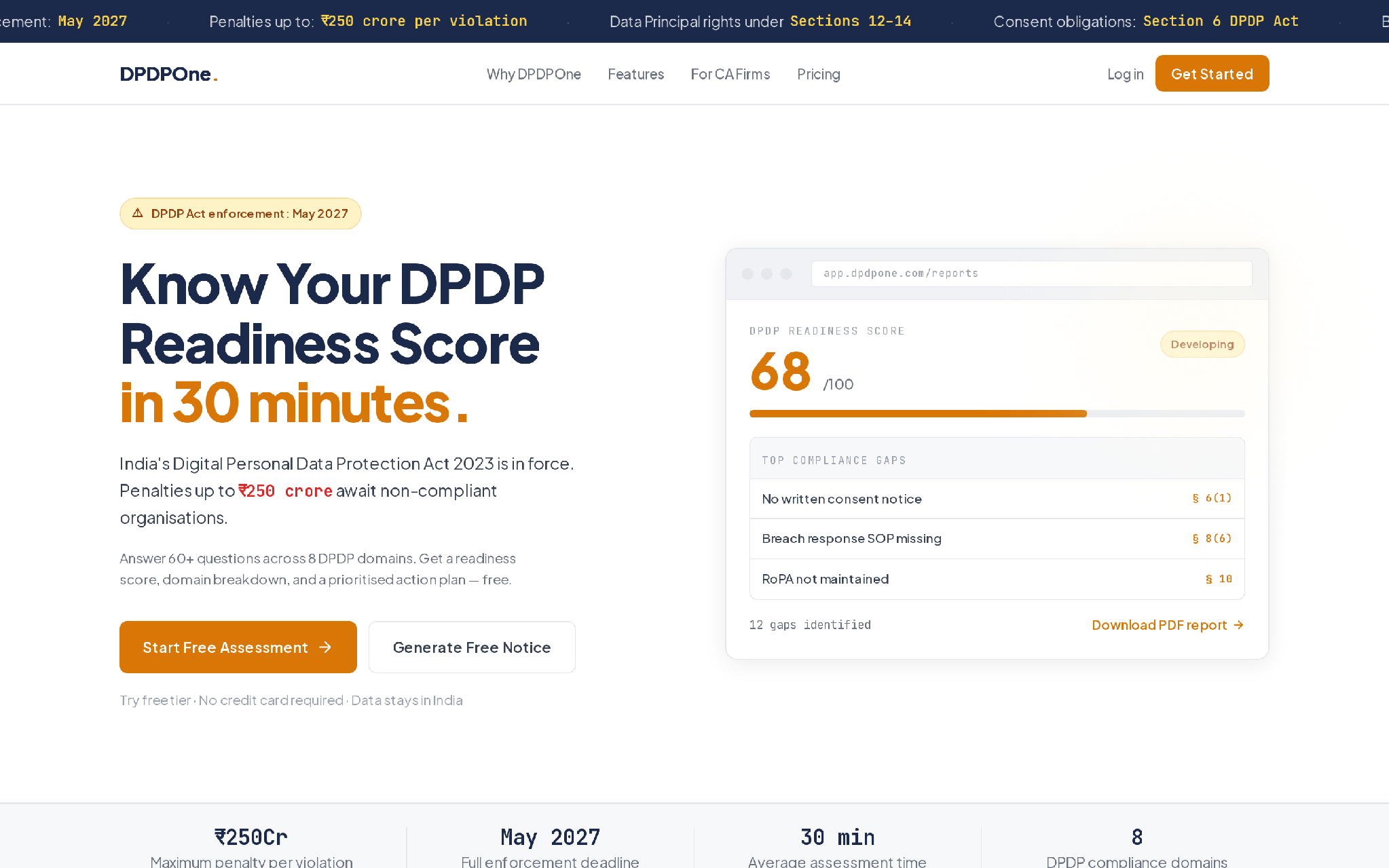Select the Breach response SOP missing row
The width and height of the screenshot is (1389, 868).
point(997,539)
